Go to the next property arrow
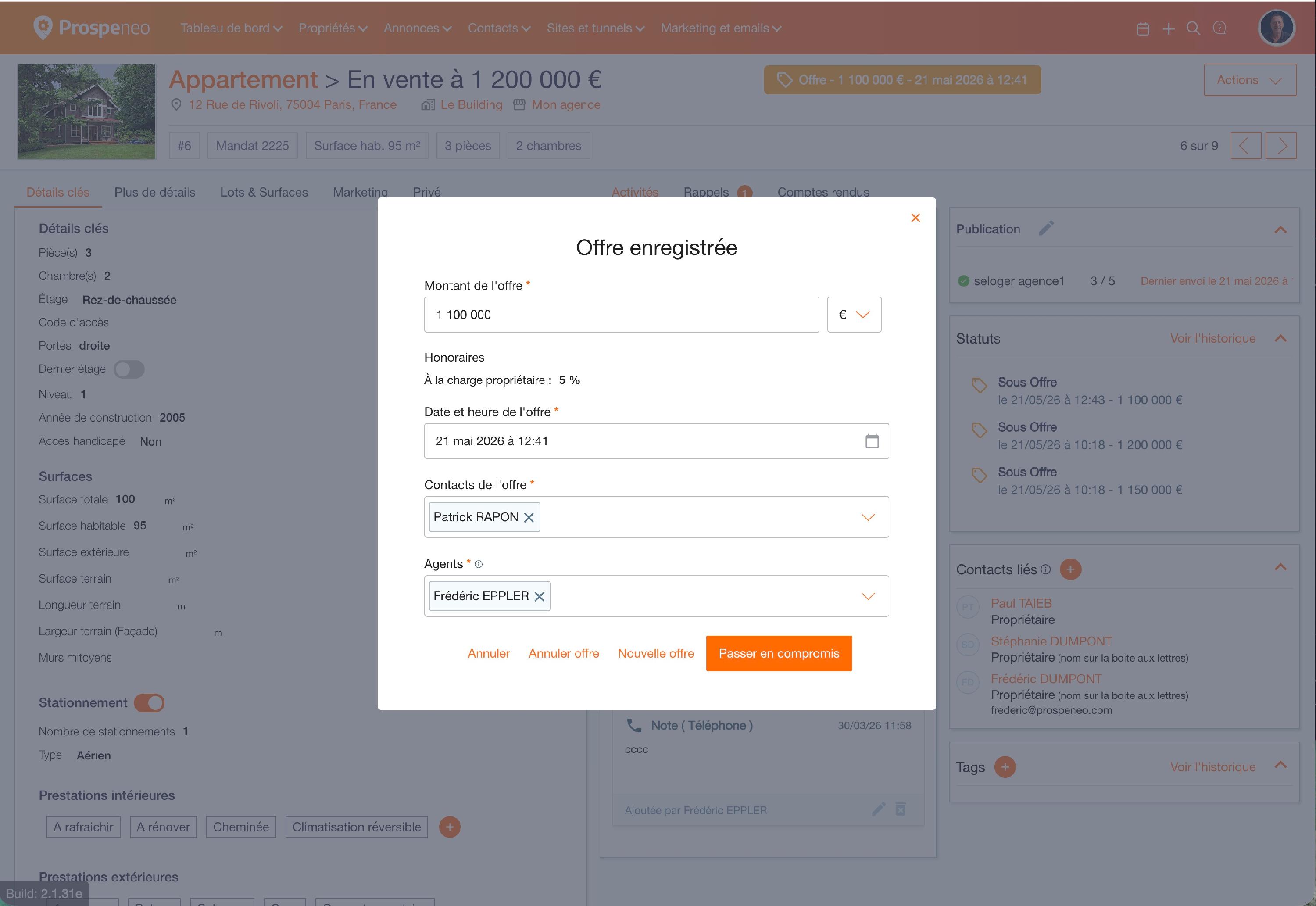Image resolution: width=1316 pixels, height=906 pixels. click(x=1281, y=146)
